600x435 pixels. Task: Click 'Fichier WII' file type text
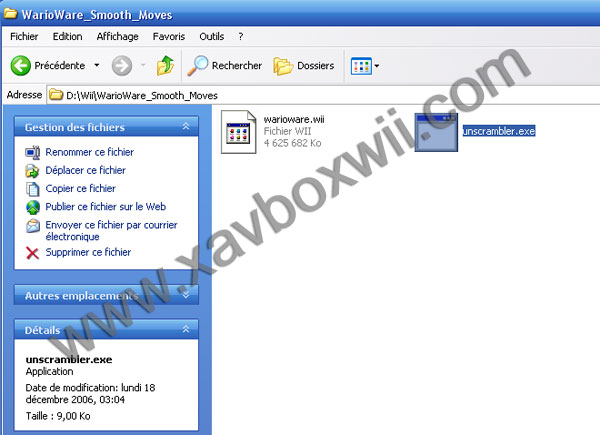287,131
